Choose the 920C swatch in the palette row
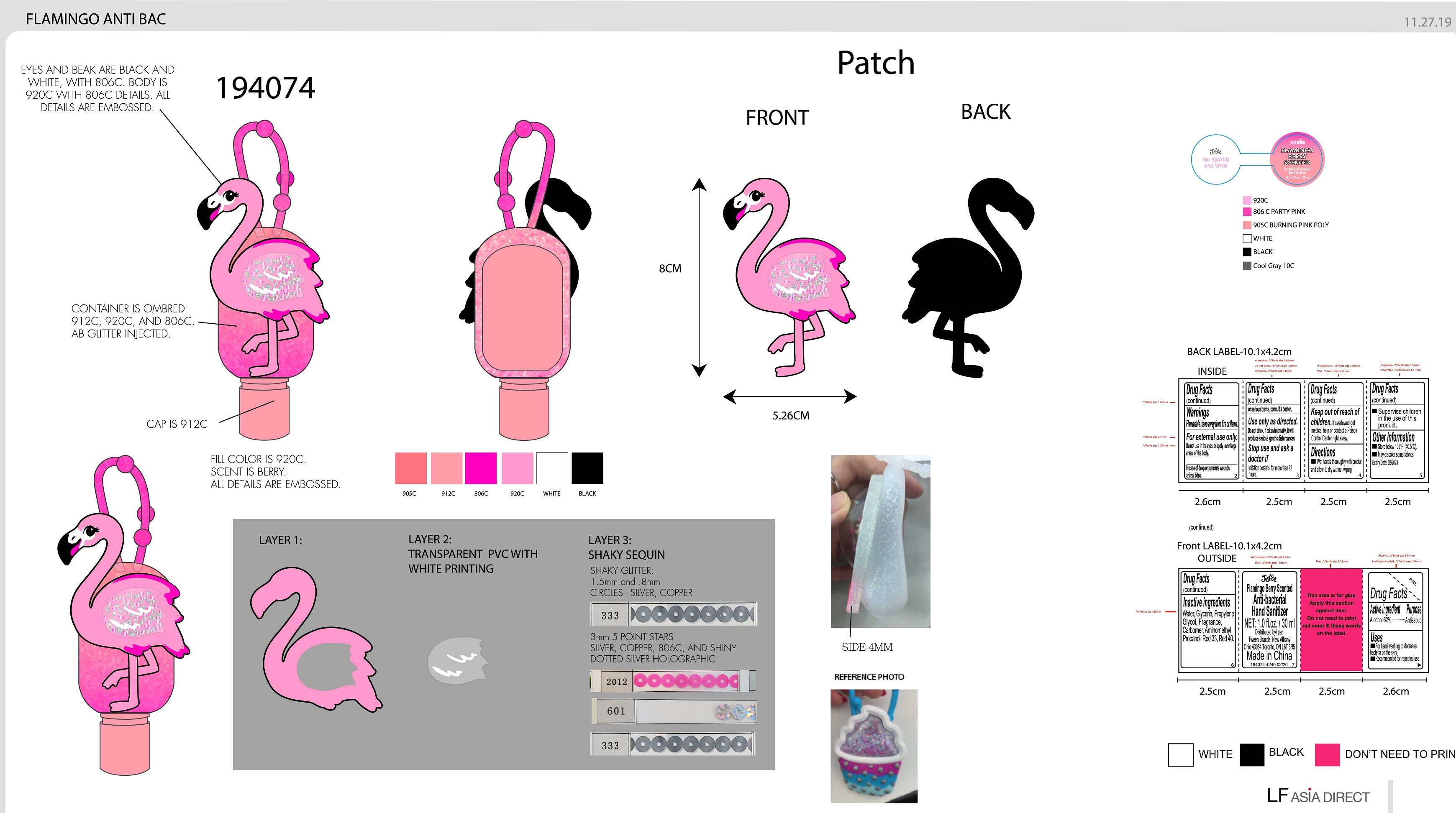Image resolution: width=1456 pixels, height=813 pixels. 517,468
